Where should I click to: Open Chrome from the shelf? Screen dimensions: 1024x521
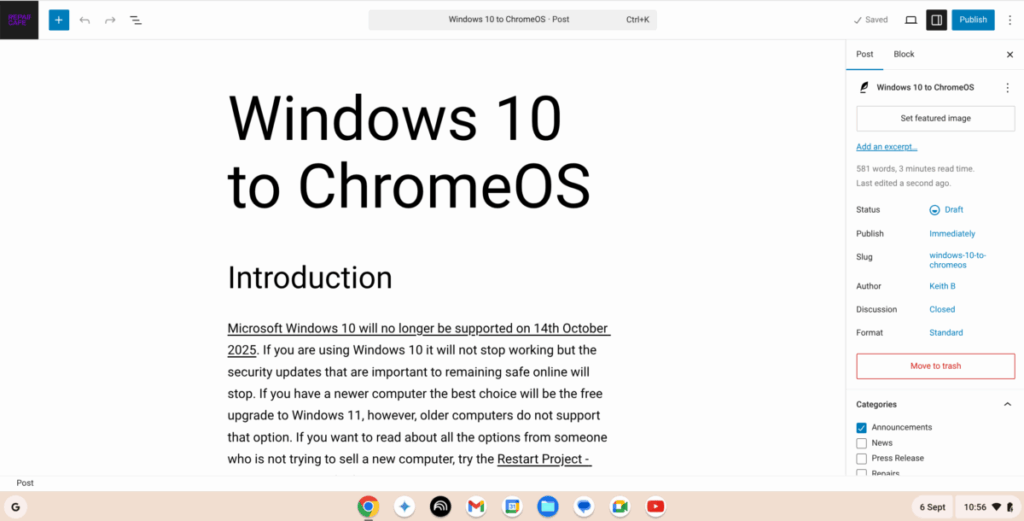(368, 507)
